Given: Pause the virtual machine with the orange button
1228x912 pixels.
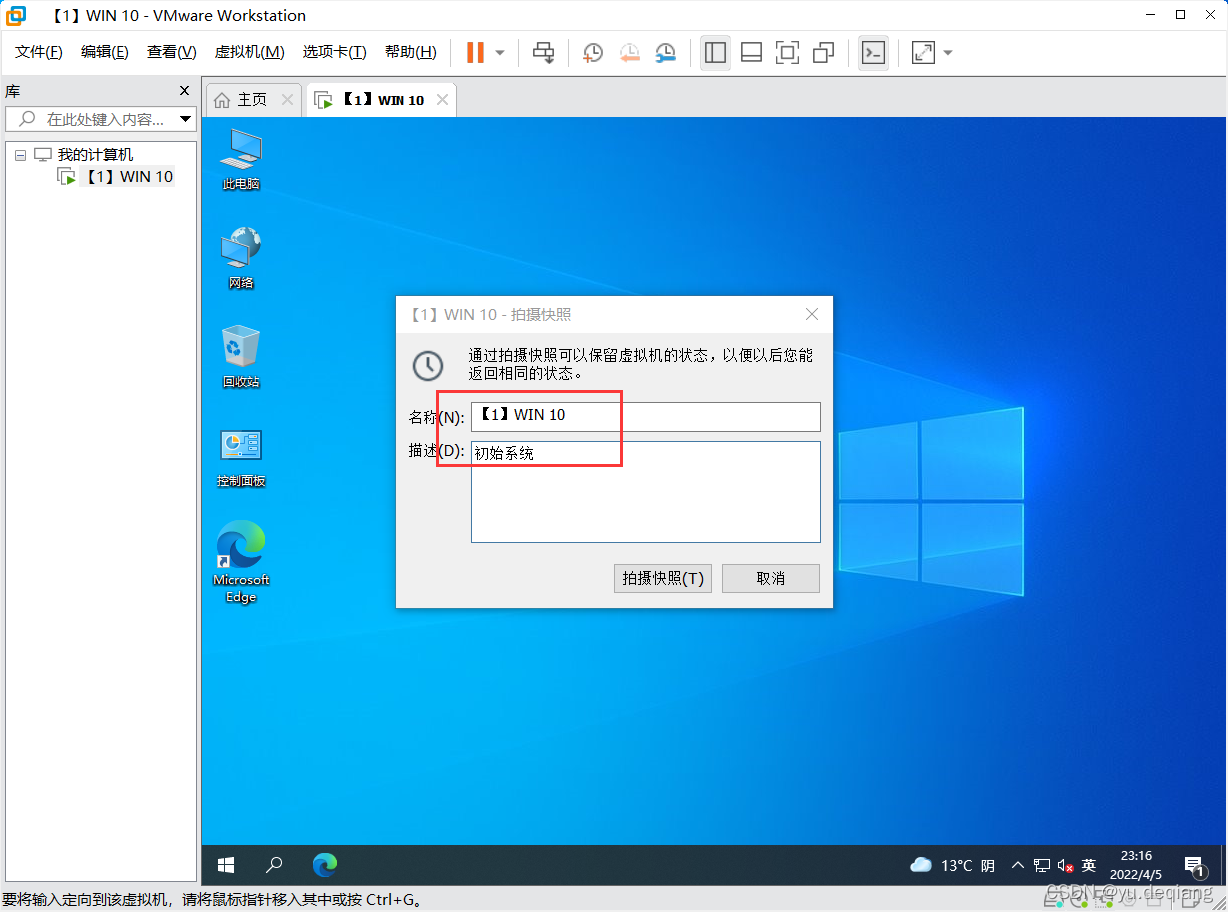Looking at the screenshot, I should pos(476,53).
